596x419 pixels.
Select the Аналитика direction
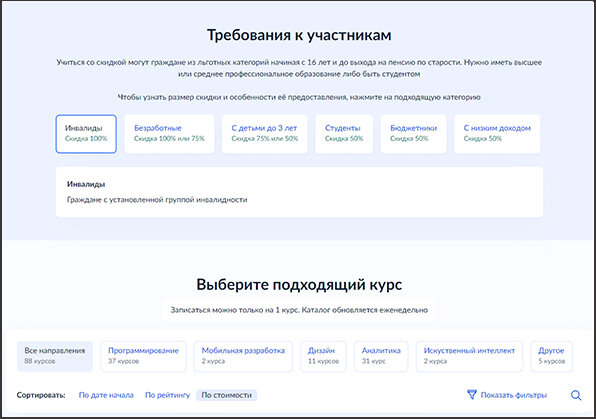click(x=381, y=356)
